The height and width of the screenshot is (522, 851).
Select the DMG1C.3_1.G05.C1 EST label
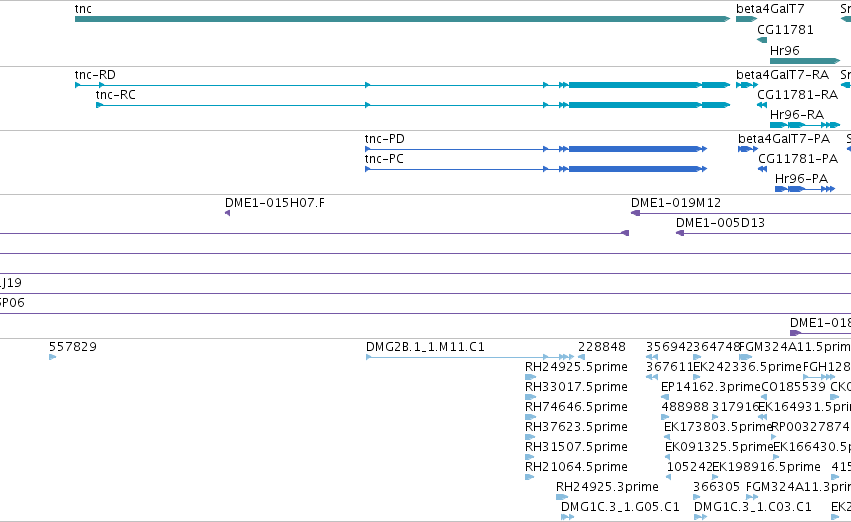(x=620, y=507)
